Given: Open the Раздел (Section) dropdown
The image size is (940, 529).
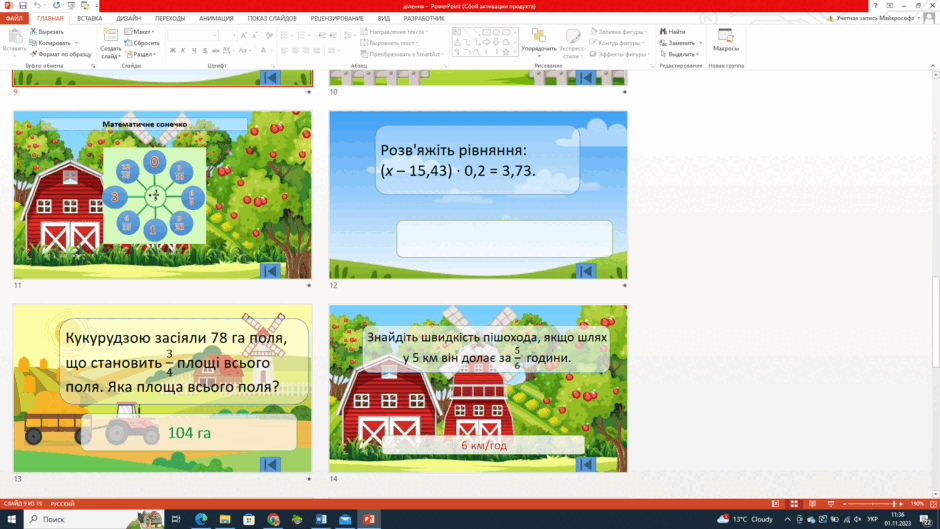Looking at the screenshot, I should coord(140,54).
